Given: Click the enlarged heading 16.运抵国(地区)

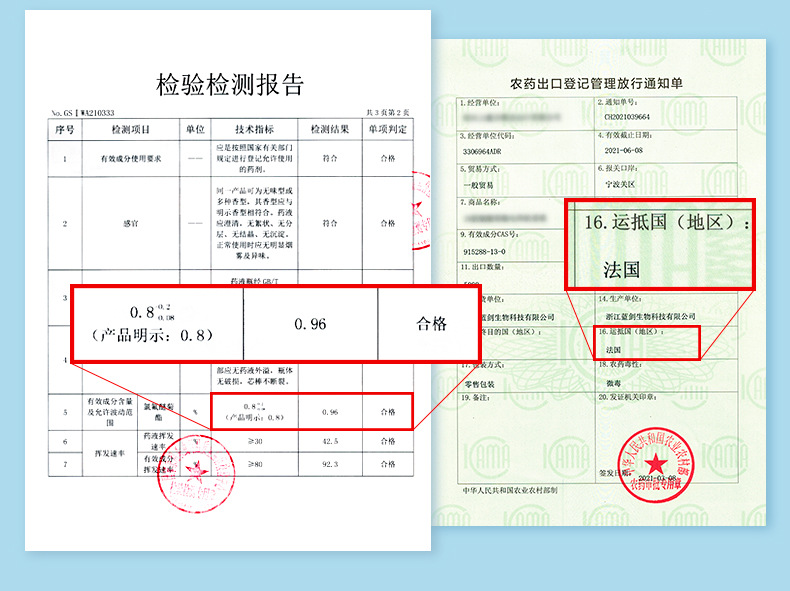Looking at the screenshot, I should click(666, 222).
